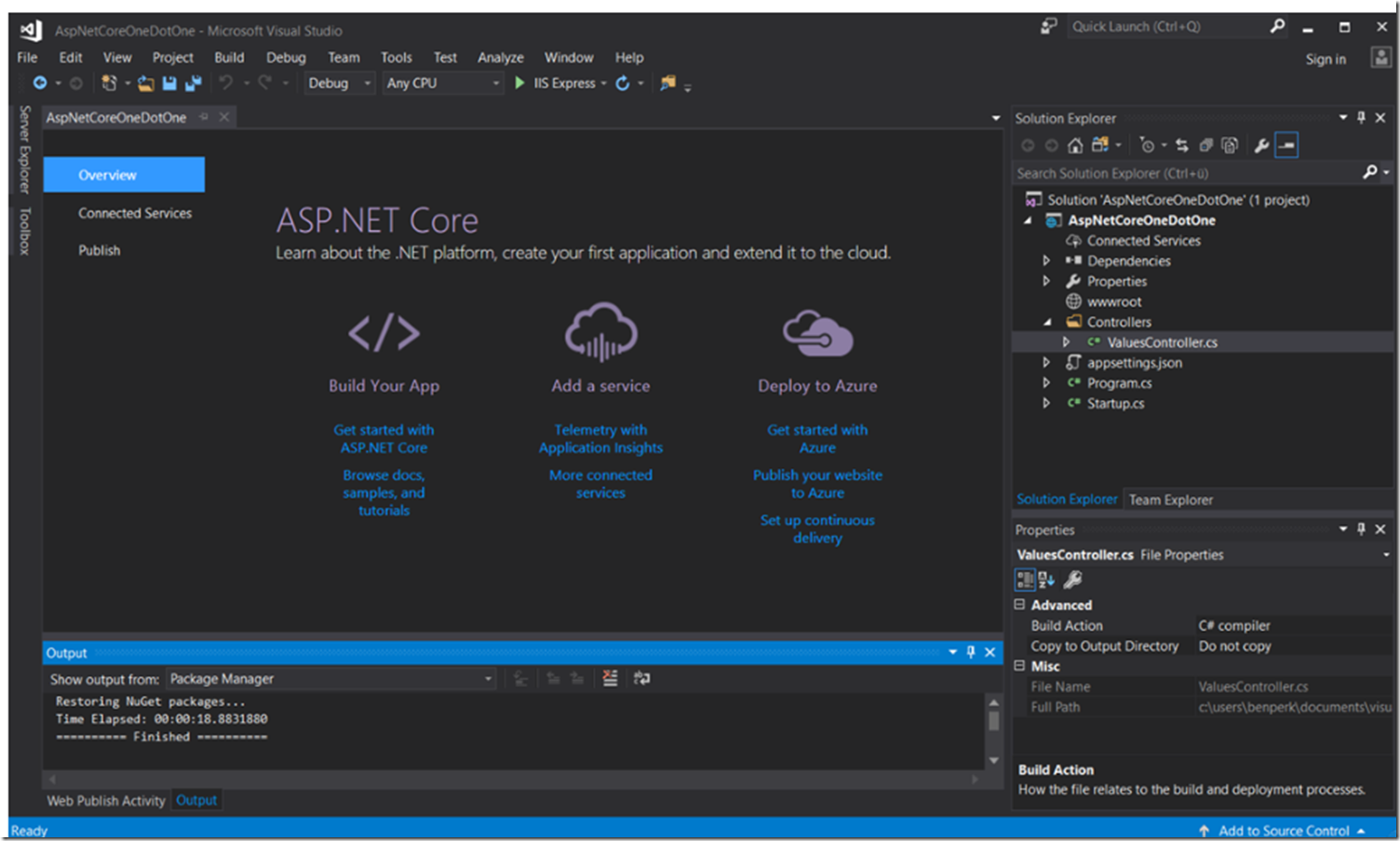Open the Analyze menu
This screenshot has height=841, width=1400.
coord(501,58)
